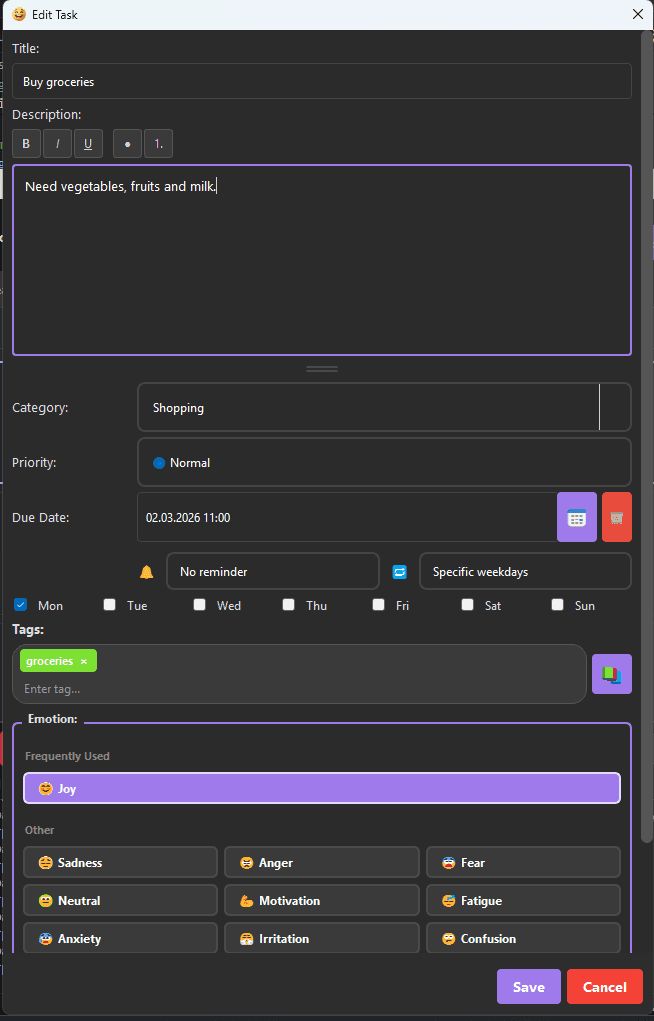The image size is (654, 1021).
Task: Uncheck the Mon weekday checkbox
Action: (20, 605)
